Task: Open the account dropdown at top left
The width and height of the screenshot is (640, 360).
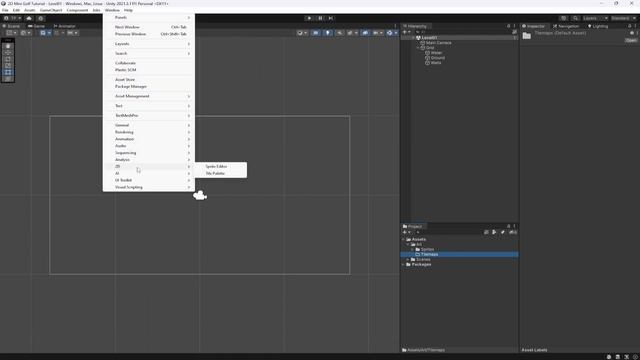Action: pyautogui.click(x=12, y=18)
